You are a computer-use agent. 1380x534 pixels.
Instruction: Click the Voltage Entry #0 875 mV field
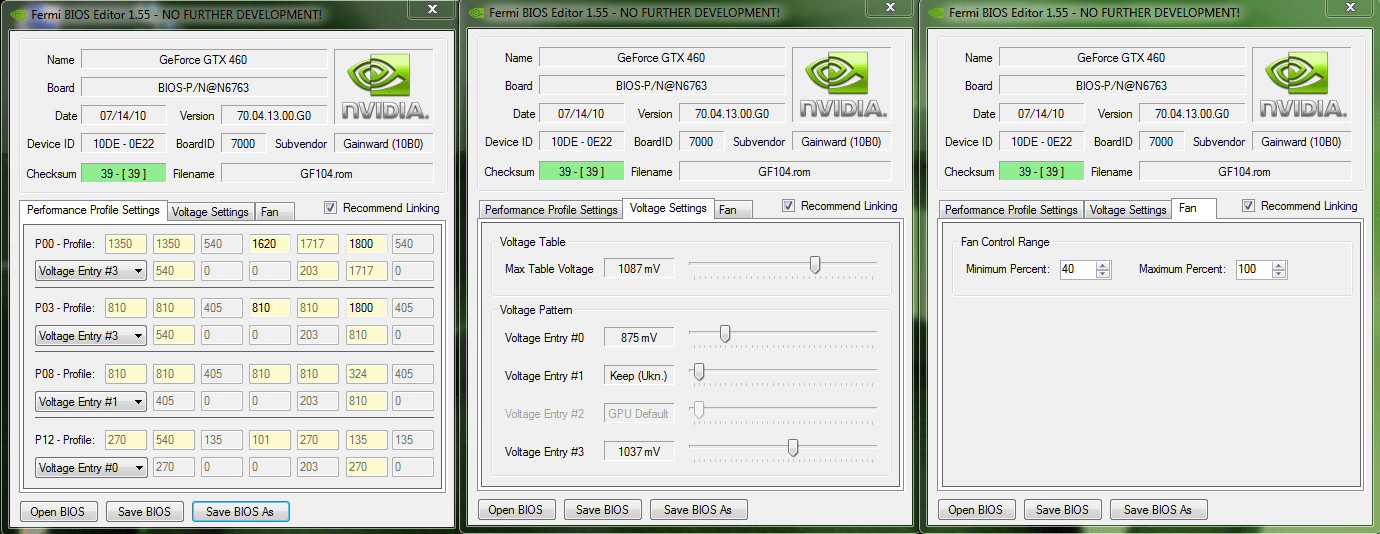(639, 338)
